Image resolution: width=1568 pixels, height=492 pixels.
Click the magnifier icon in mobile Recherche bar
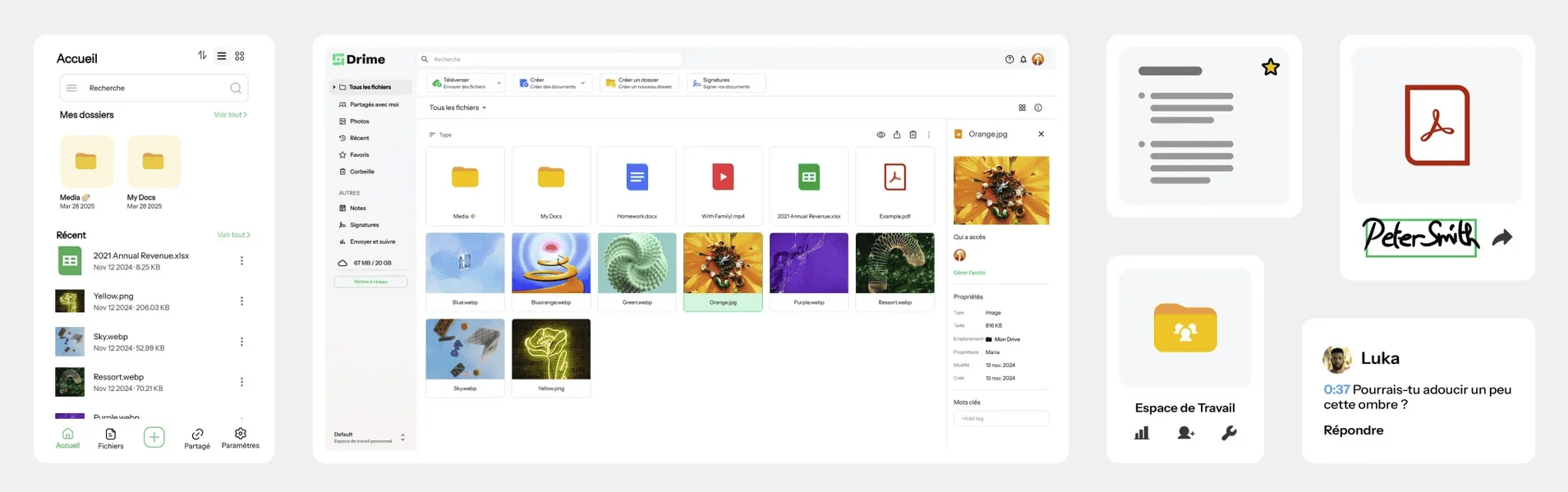236,88
